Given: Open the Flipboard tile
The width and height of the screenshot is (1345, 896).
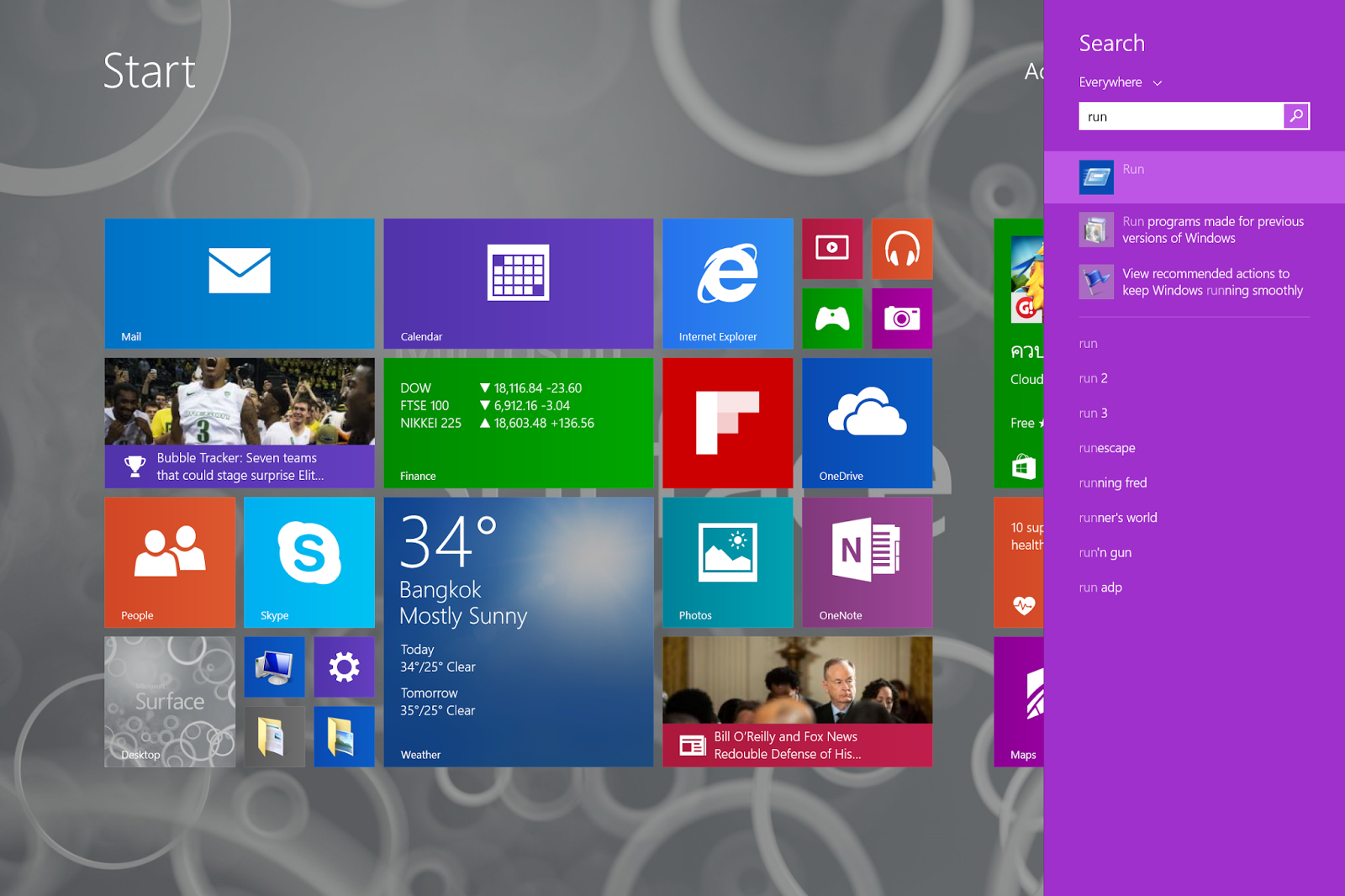Looking at the screenshot, I should (x=728, y=423).
